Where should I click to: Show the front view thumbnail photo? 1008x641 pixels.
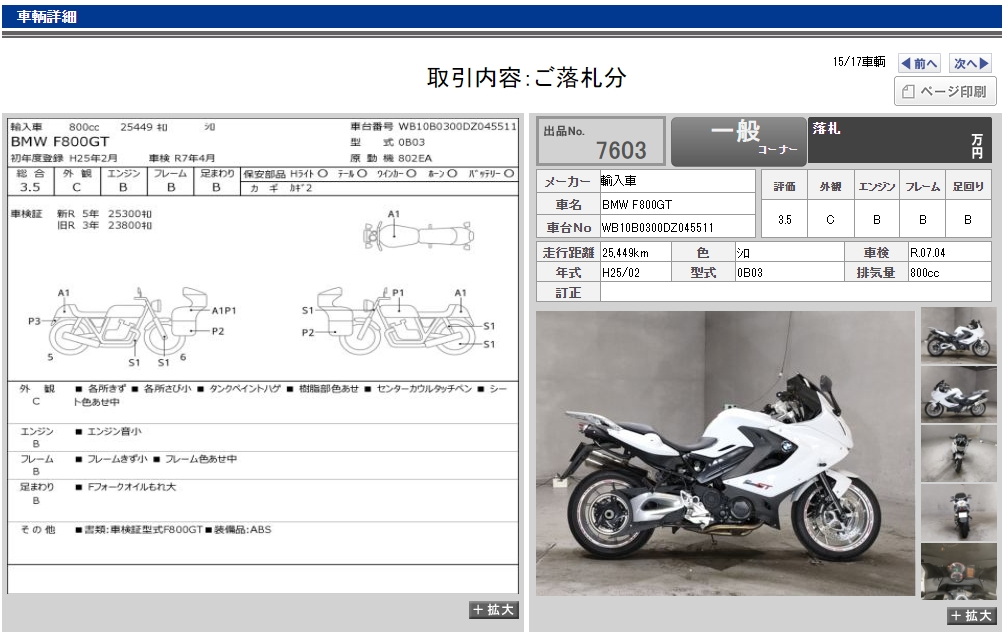click(958, 453)
